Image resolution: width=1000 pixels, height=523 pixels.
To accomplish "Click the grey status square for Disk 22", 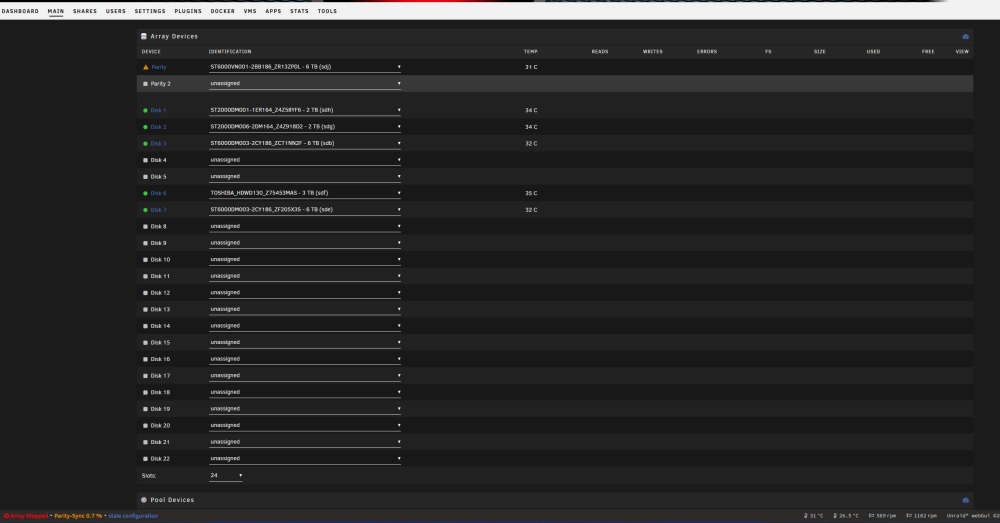I will [145, 459].
